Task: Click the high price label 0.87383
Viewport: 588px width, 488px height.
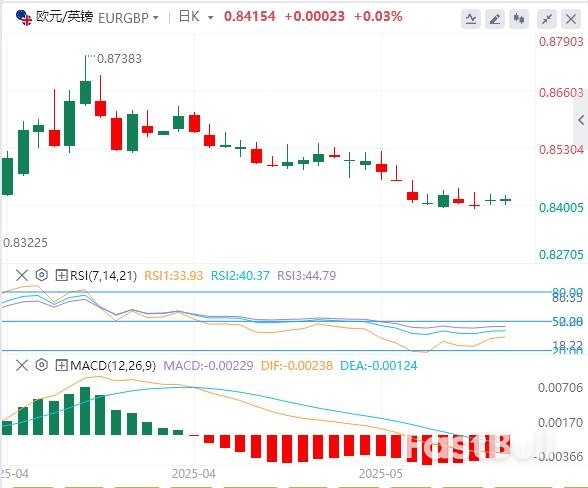Action: point(119,59)
